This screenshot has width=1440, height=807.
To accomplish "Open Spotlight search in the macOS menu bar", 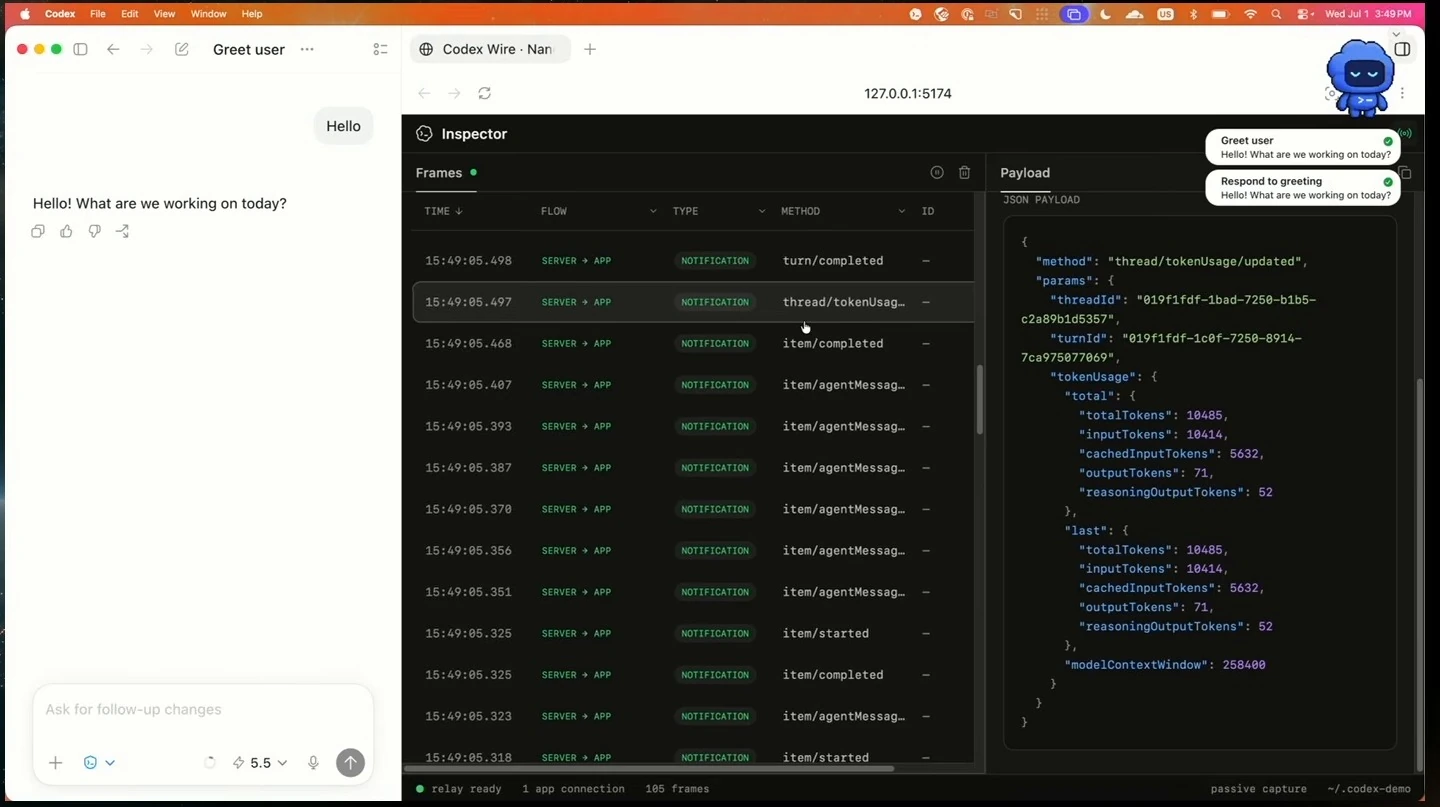I will [x=1277, y=14].
